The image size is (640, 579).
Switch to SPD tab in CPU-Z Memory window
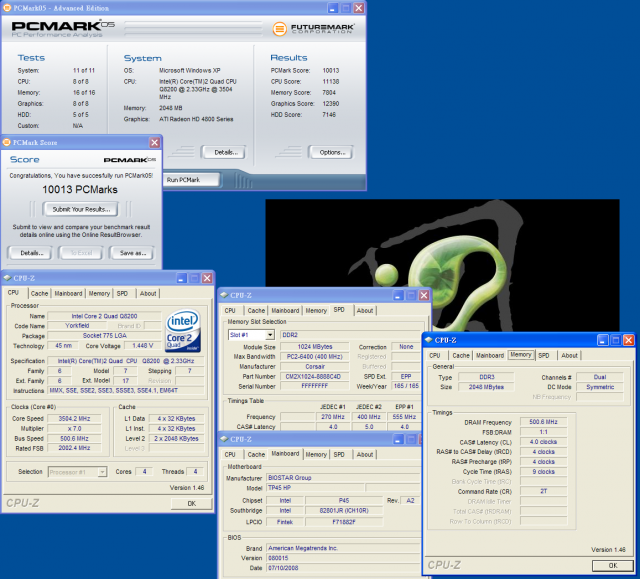point(544,355)
